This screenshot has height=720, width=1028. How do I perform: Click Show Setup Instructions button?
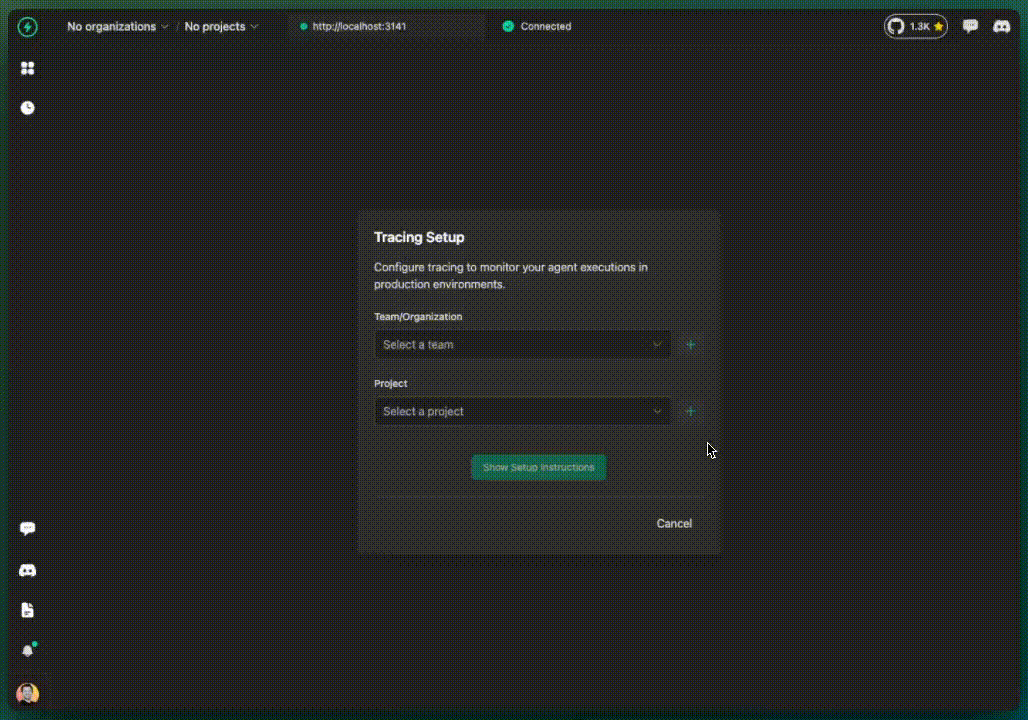click(x=538, y=468)
